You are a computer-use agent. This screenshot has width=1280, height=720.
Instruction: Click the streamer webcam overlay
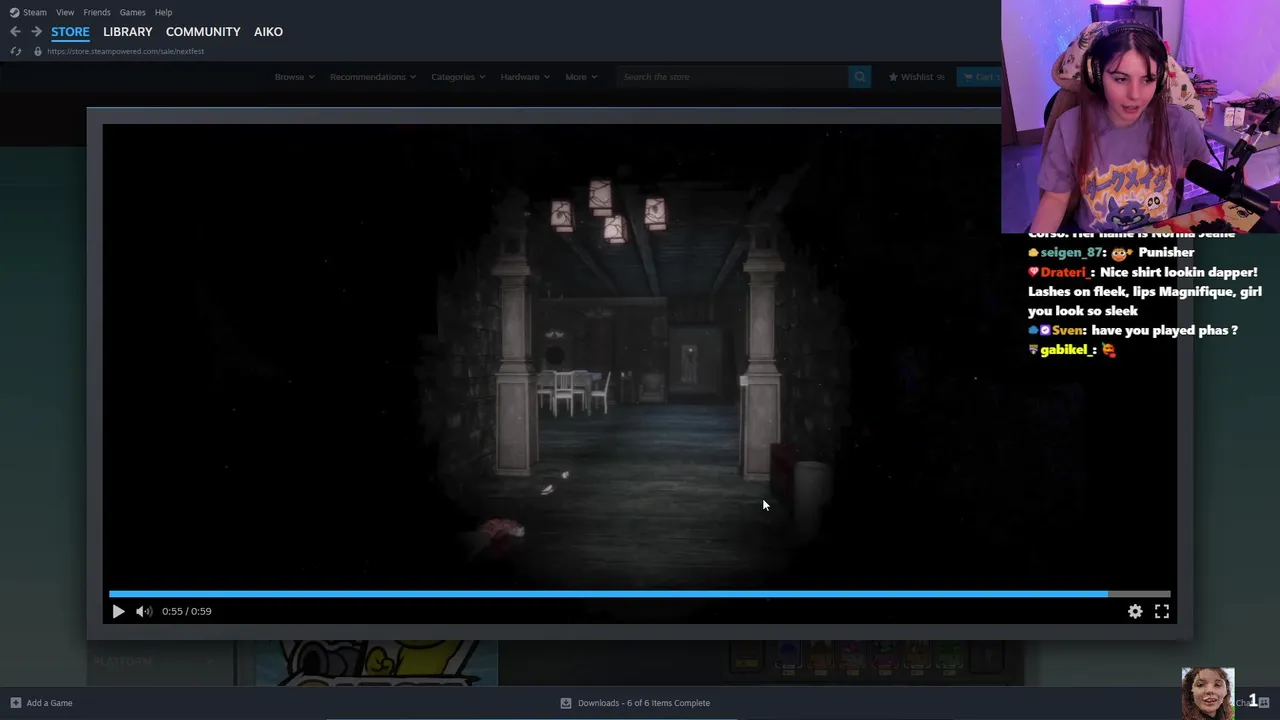click(1140, 116)
